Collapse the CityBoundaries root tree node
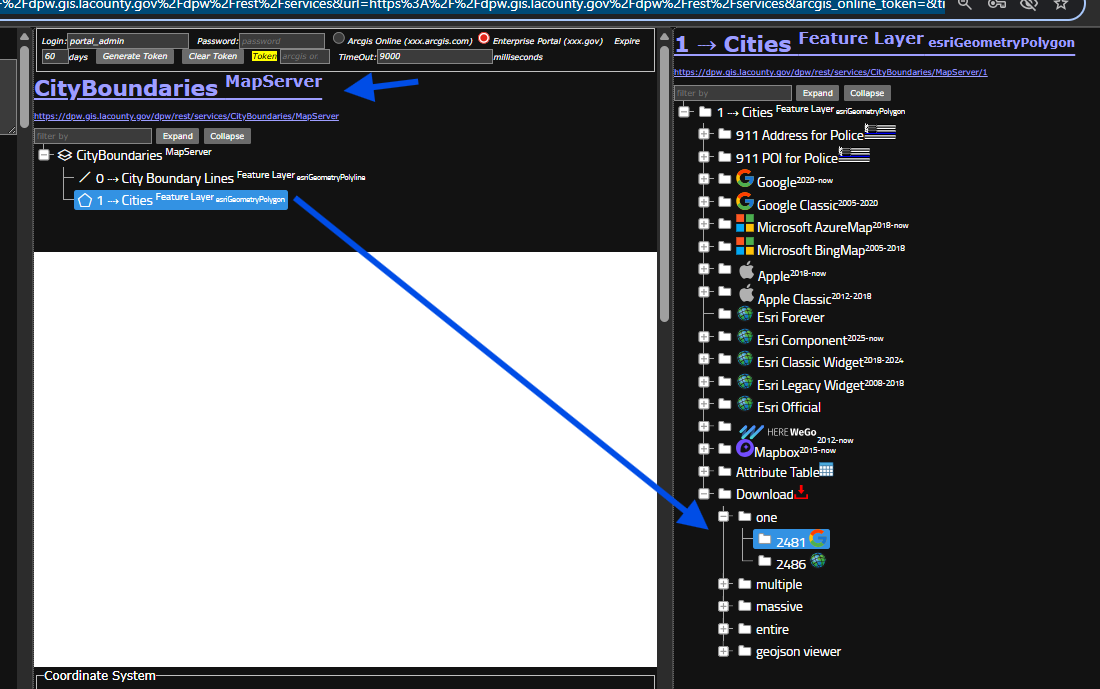 pos(44,155)
